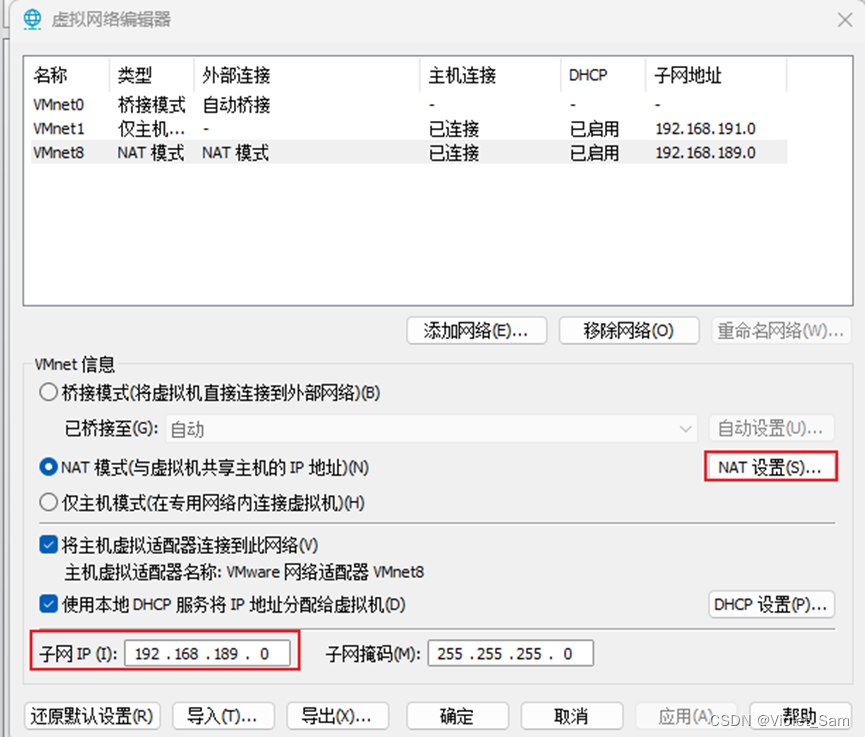Click 移除网络(O) button
This screenshot has width=865, height=737.
[x=629, y=330]
